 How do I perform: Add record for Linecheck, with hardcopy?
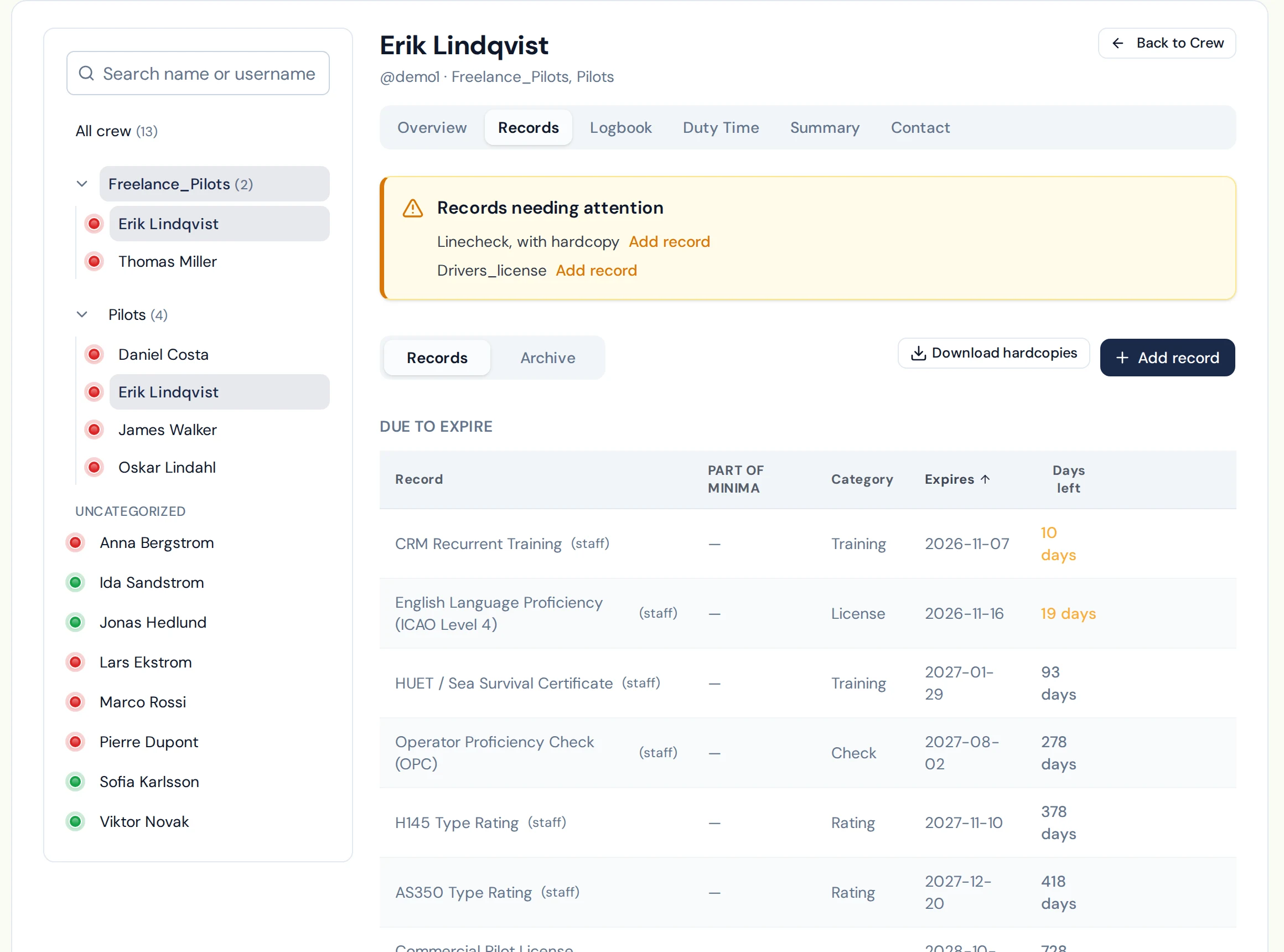[x=669, y=241]
